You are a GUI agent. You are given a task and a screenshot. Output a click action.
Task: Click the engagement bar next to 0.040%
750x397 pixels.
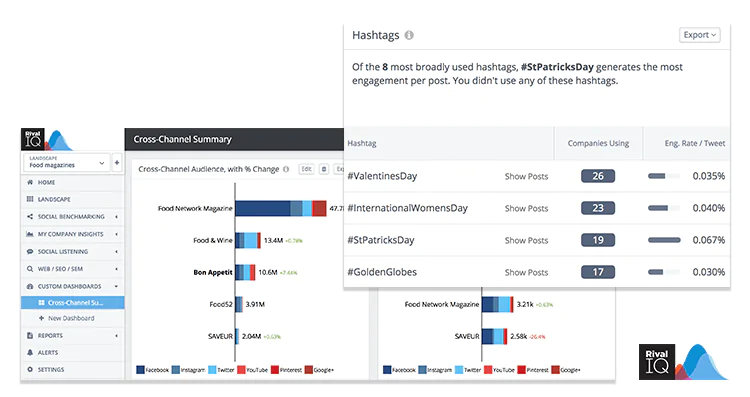(x=664, y=208)
